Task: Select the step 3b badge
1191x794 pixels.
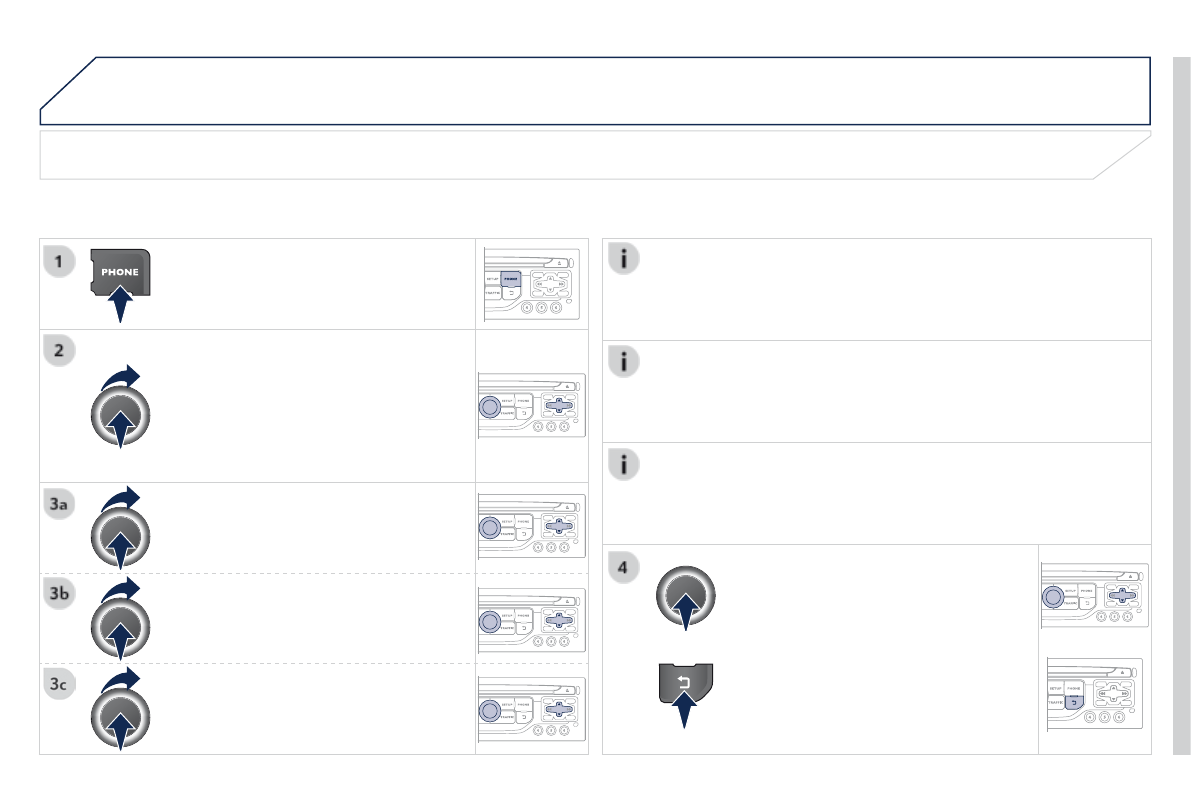Action: pos(59,595)
